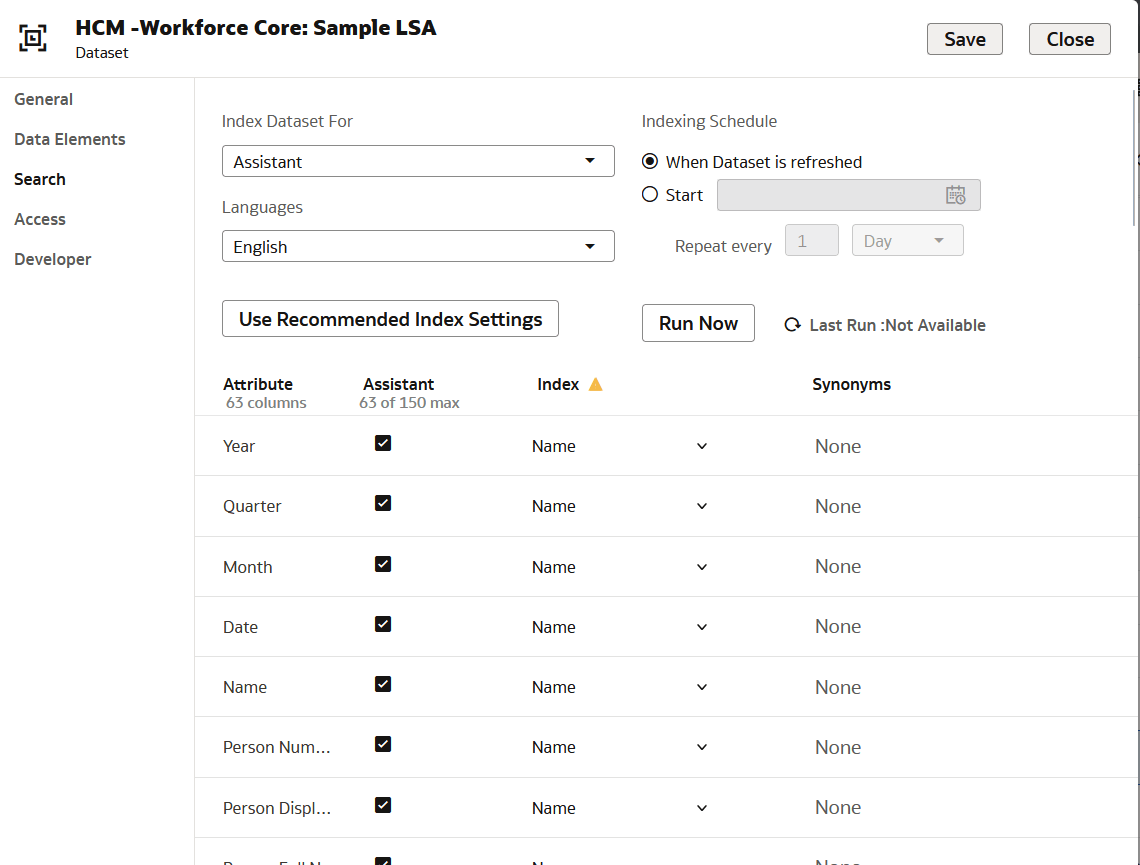This screenshot has height=865, width=1140.
Task: Toggle the Assistant checkbox for Date
Action: [383, 623]
